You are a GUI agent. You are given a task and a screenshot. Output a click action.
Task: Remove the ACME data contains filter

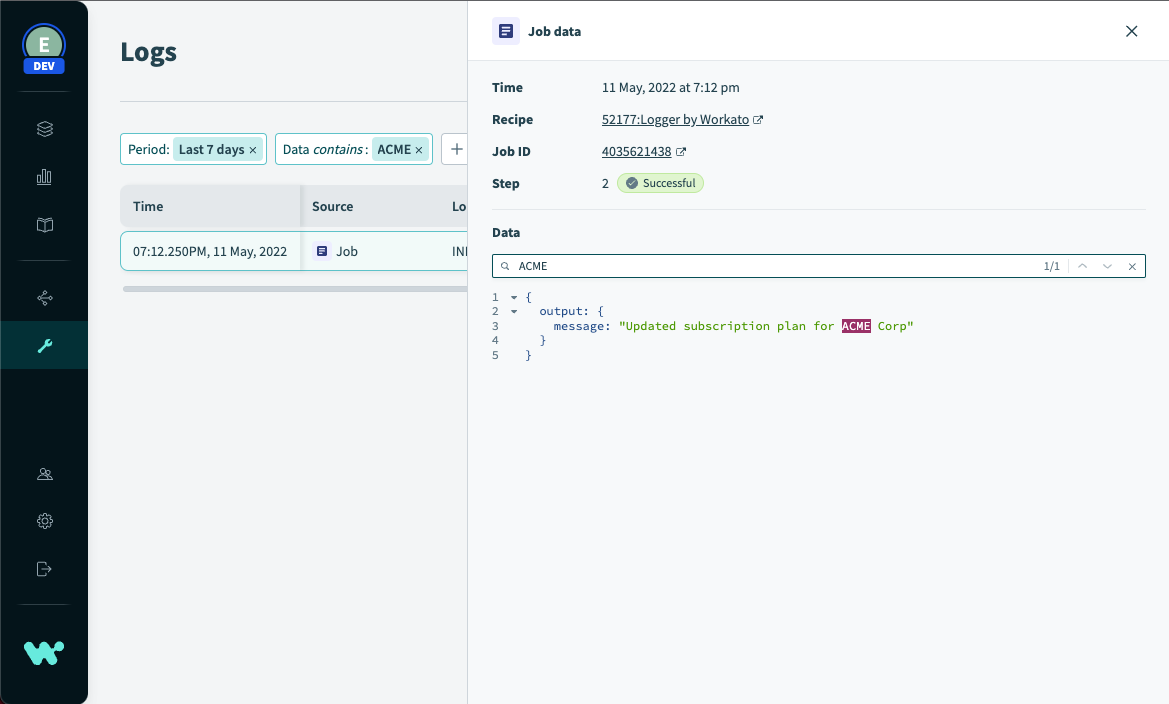(x=418, y=149)
